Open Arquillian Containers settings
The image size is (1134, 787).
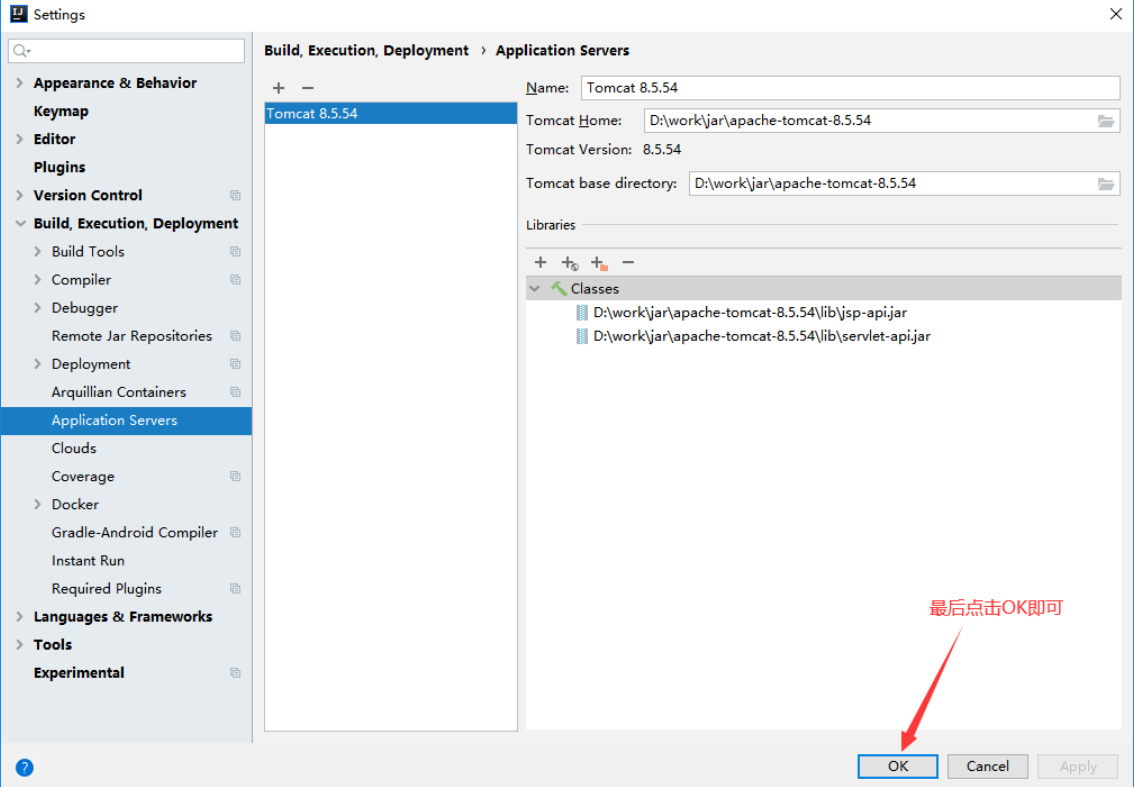(x=119, y=392)
